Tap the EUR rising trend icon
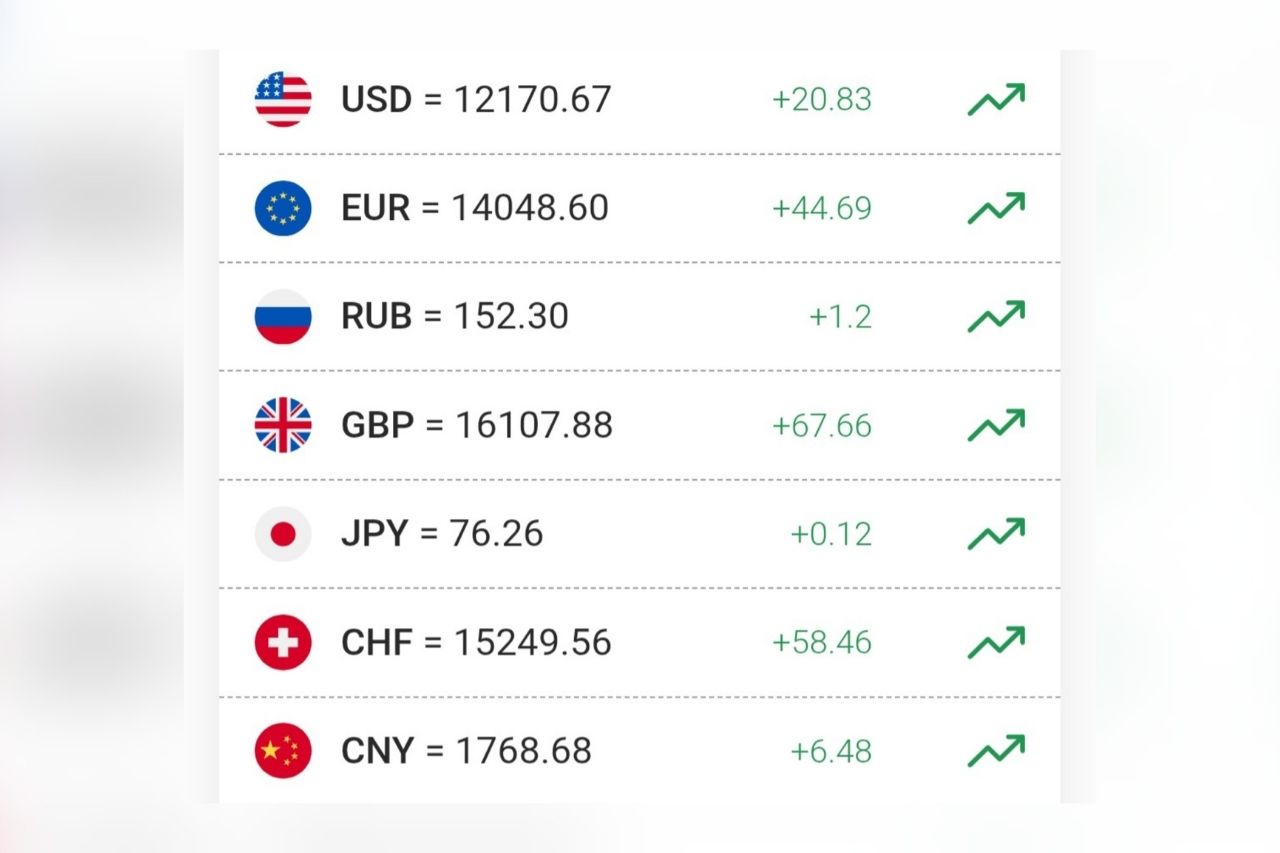Image resolution: width=1280 pixels, height=853 pixels. click(996, 208)
